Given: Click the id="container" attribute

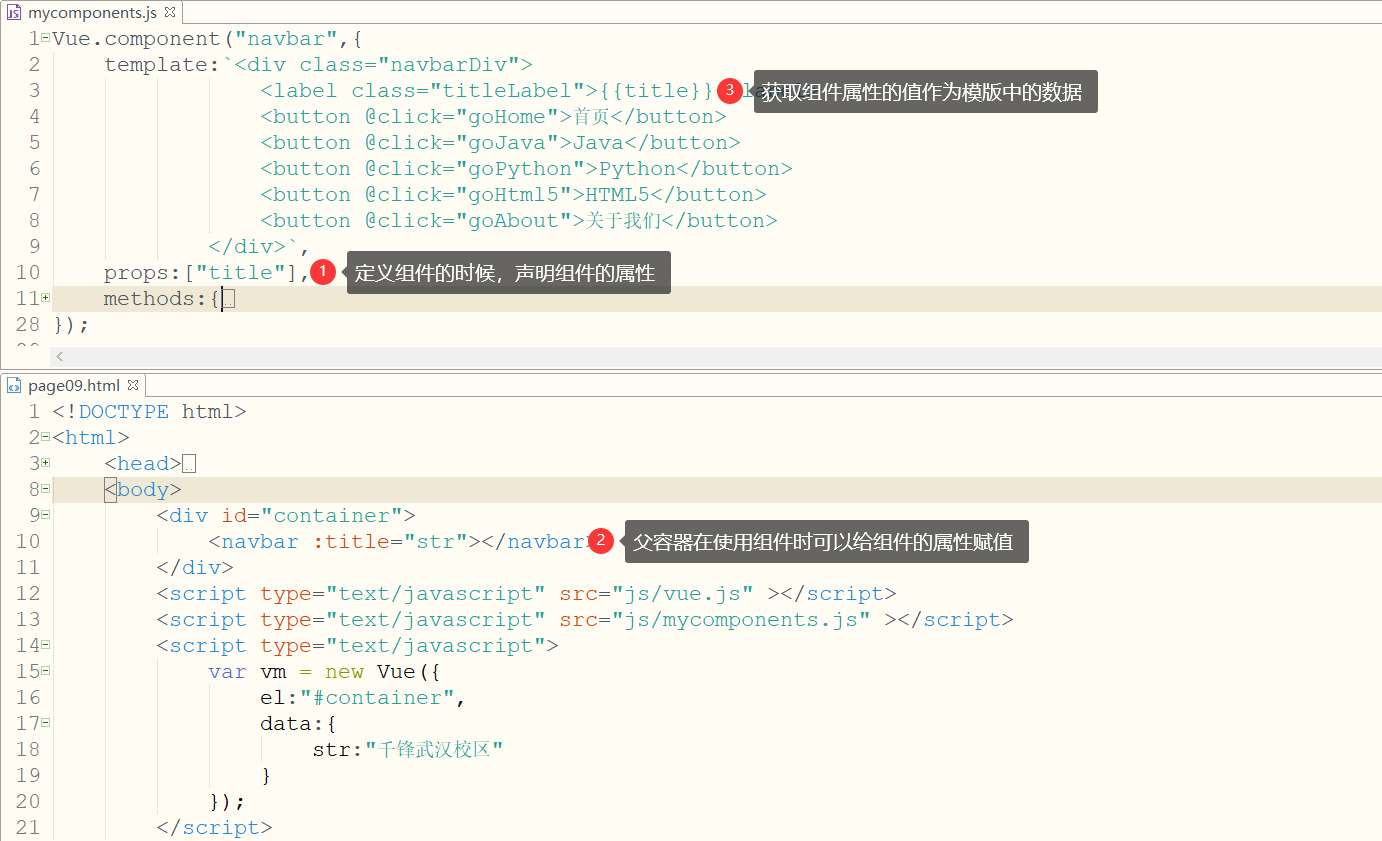Looking at the screenshot, I should click(x=312, y=516).
